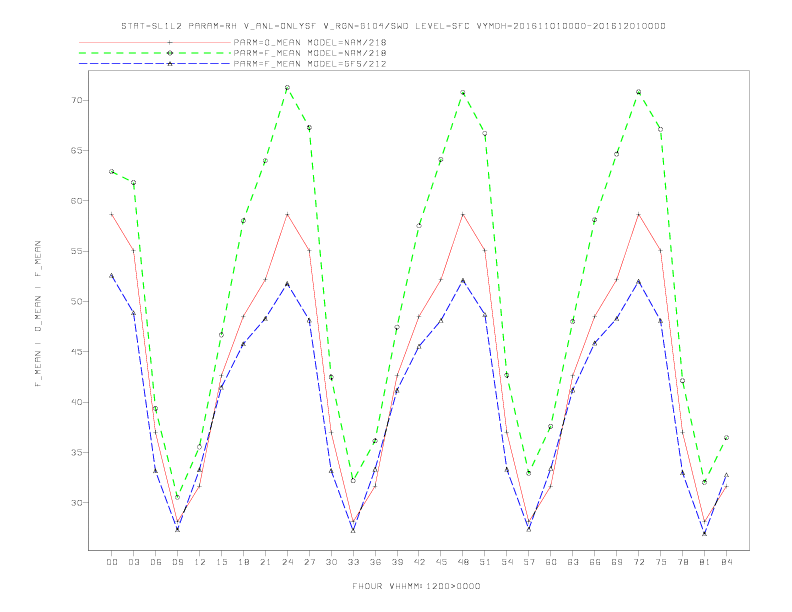Select legend entry PARM=O_MEAN MODEL=NAM/218
Screen dimensions: 792x612
(310, 42)
